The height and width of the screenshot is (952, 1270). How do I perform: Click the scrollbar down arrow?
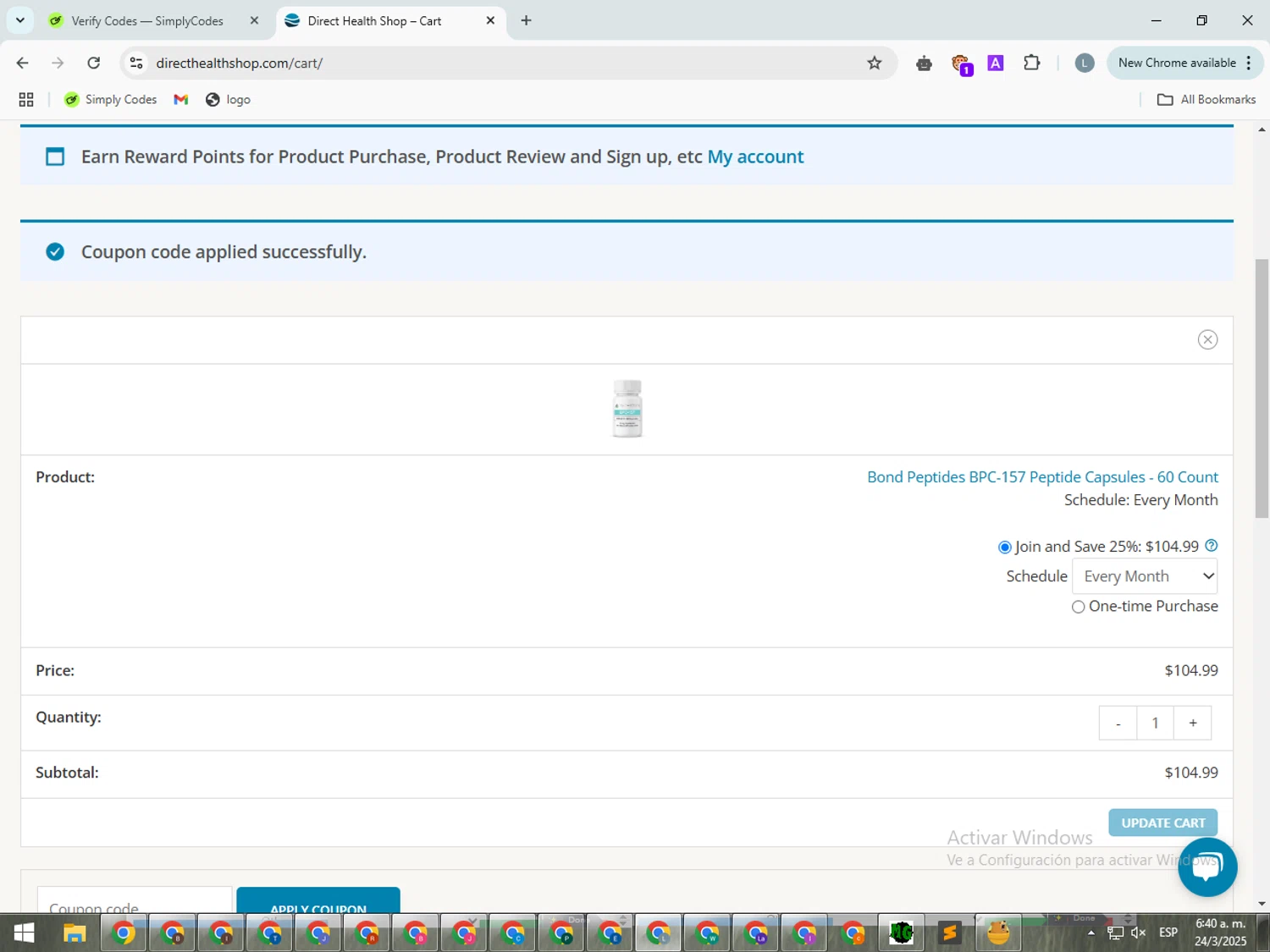[x=1262, y=904]
